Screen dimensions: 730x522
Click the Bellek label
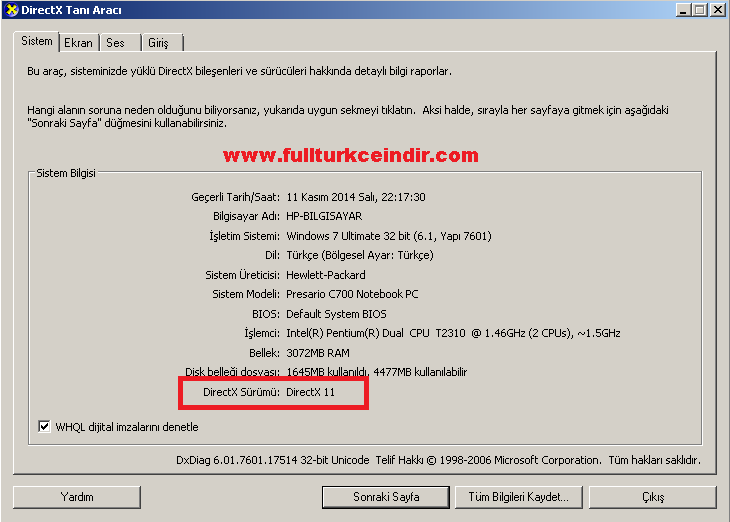pyautogui.click(x=264, y=353)
